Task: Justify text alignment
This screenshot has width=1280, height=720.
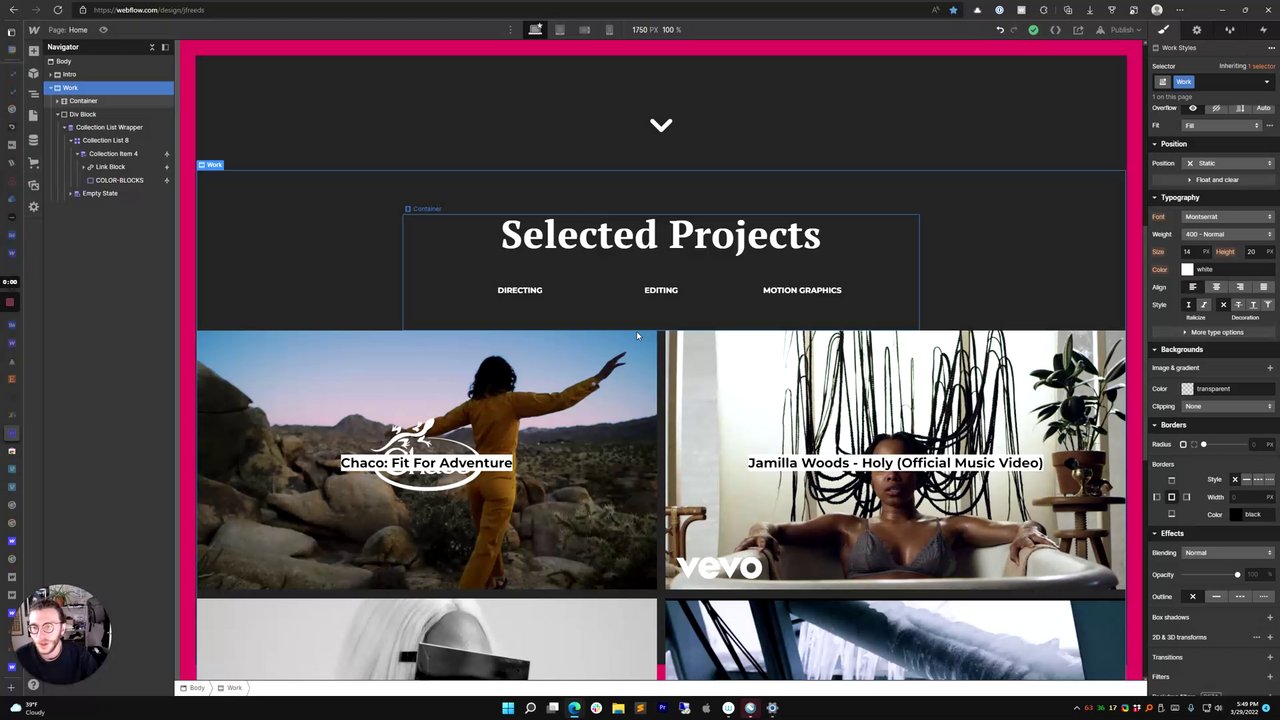Action: [x=1263, y=287]
